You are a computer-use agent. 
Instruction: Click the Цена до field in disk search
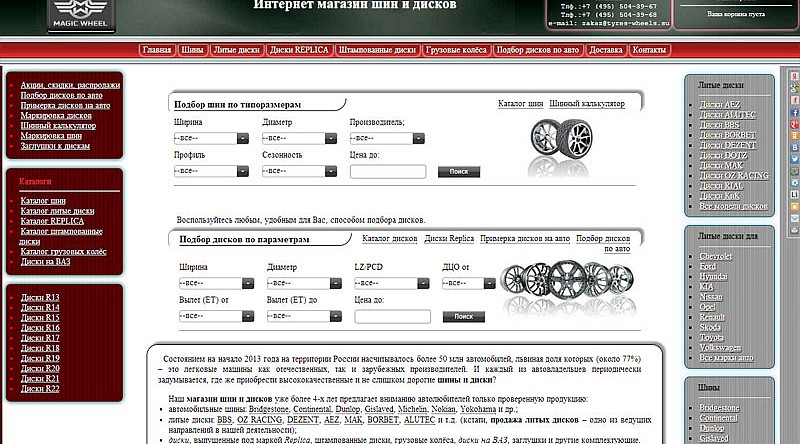[x=392, y=316]
